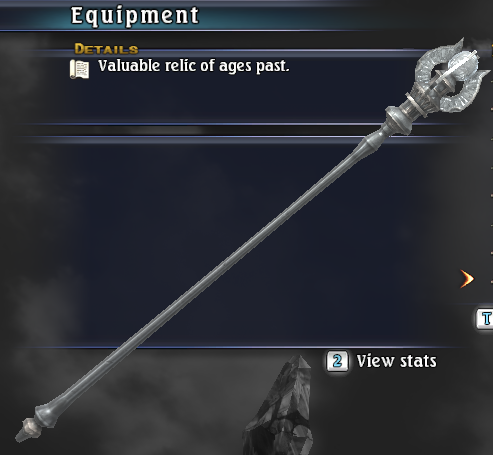493x455 pixels.
Task: Click the ornate crescent head of the staff
Action: pyautogui.click(x=450, y=74)
